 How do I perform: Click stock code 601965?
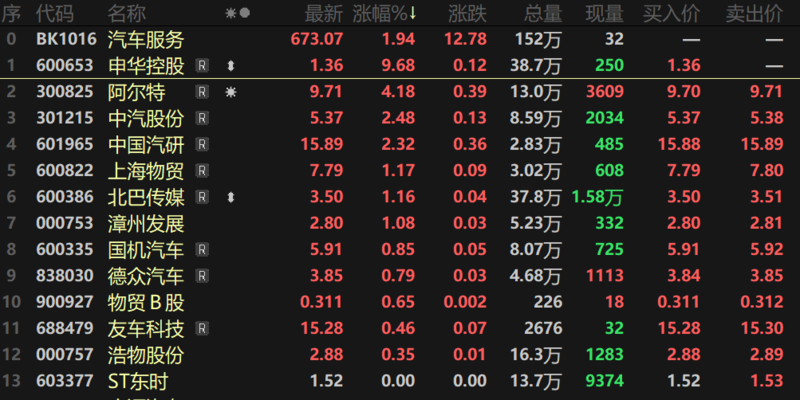(x=65, y=144)
